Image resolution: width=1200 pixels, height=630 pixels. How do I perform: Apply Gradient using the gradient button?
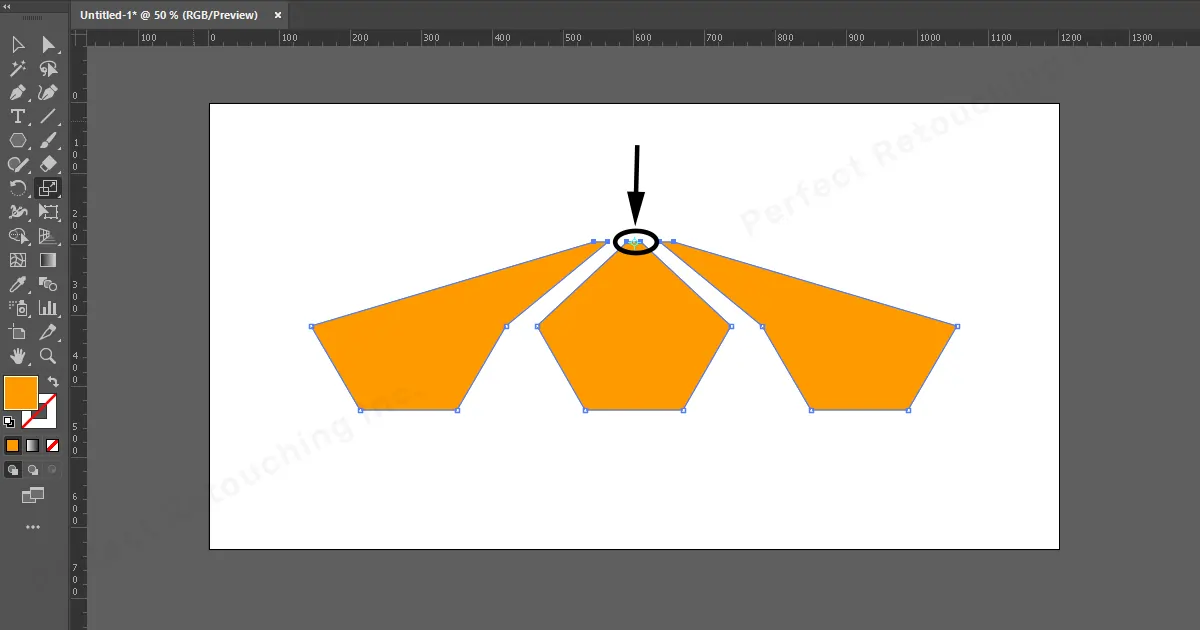click(32, 445)
